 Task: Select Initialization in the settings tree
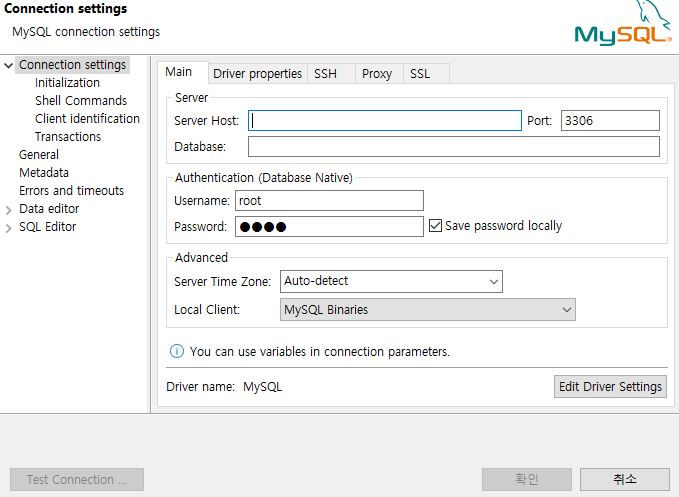[67, 83]
